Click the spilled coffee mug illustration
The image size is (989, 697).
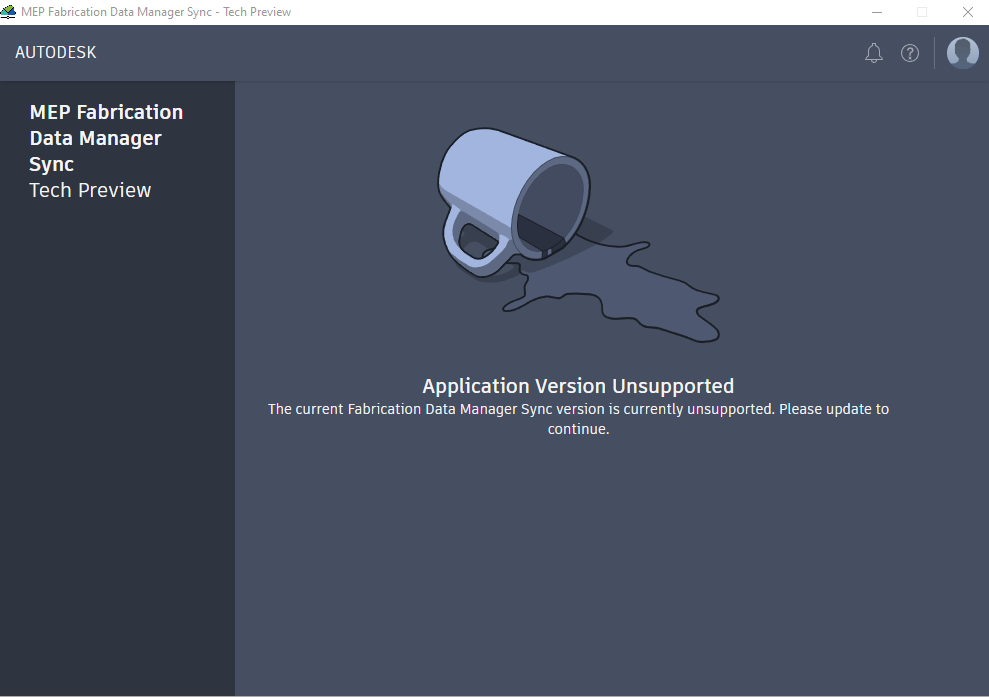[578, 235]
